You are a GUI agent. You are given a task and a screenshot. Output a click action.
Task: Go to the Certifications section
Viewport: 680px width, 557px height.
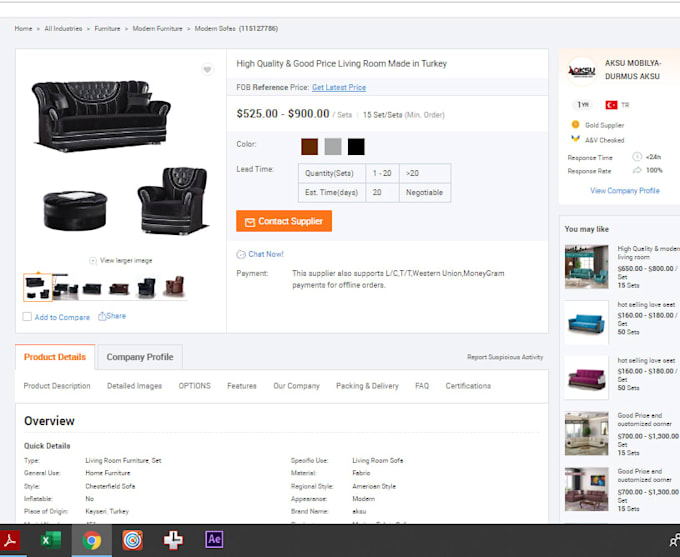(468, 386)
